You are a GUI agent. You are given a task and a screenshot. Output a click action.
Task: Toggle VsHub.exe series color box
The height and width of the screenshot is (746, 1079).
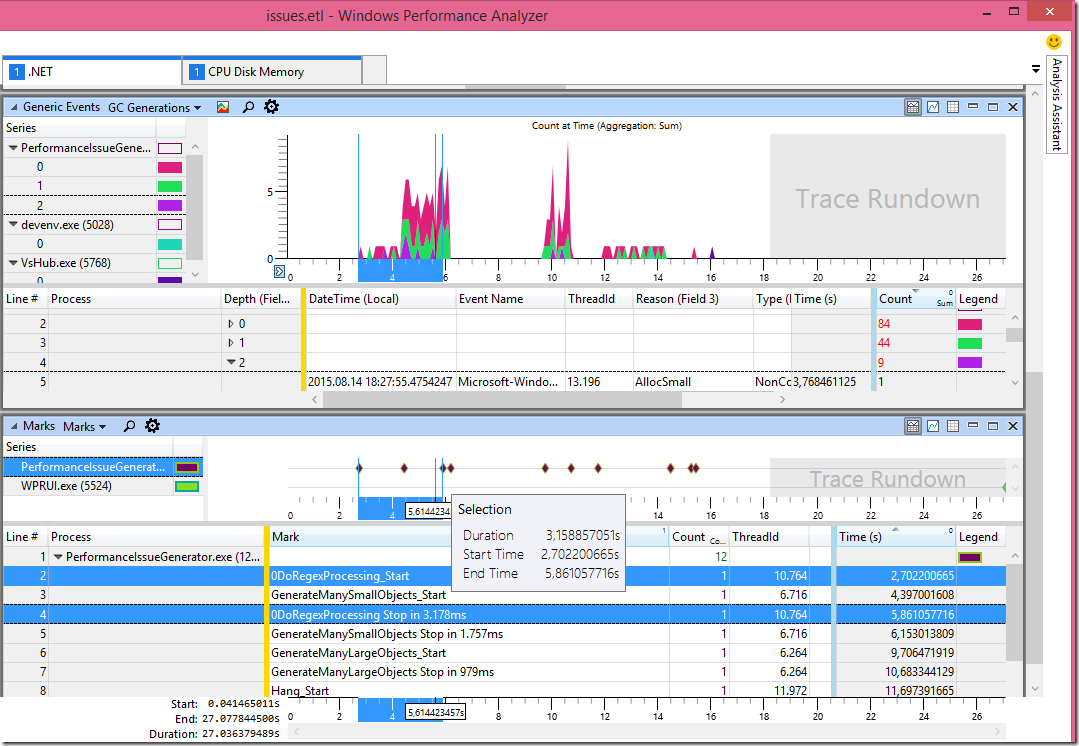point(170,263)
